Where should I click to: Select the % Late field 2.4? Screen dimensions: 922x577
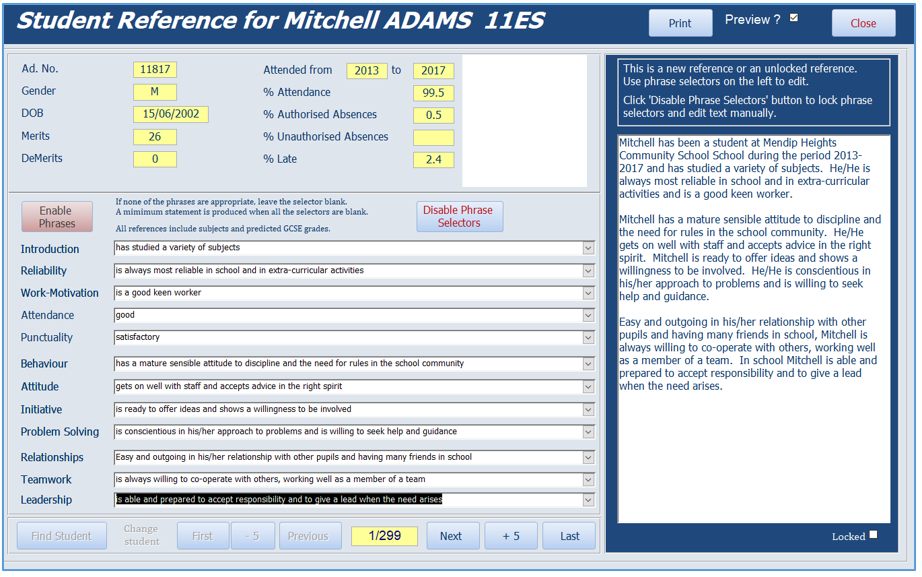point(433,159)
